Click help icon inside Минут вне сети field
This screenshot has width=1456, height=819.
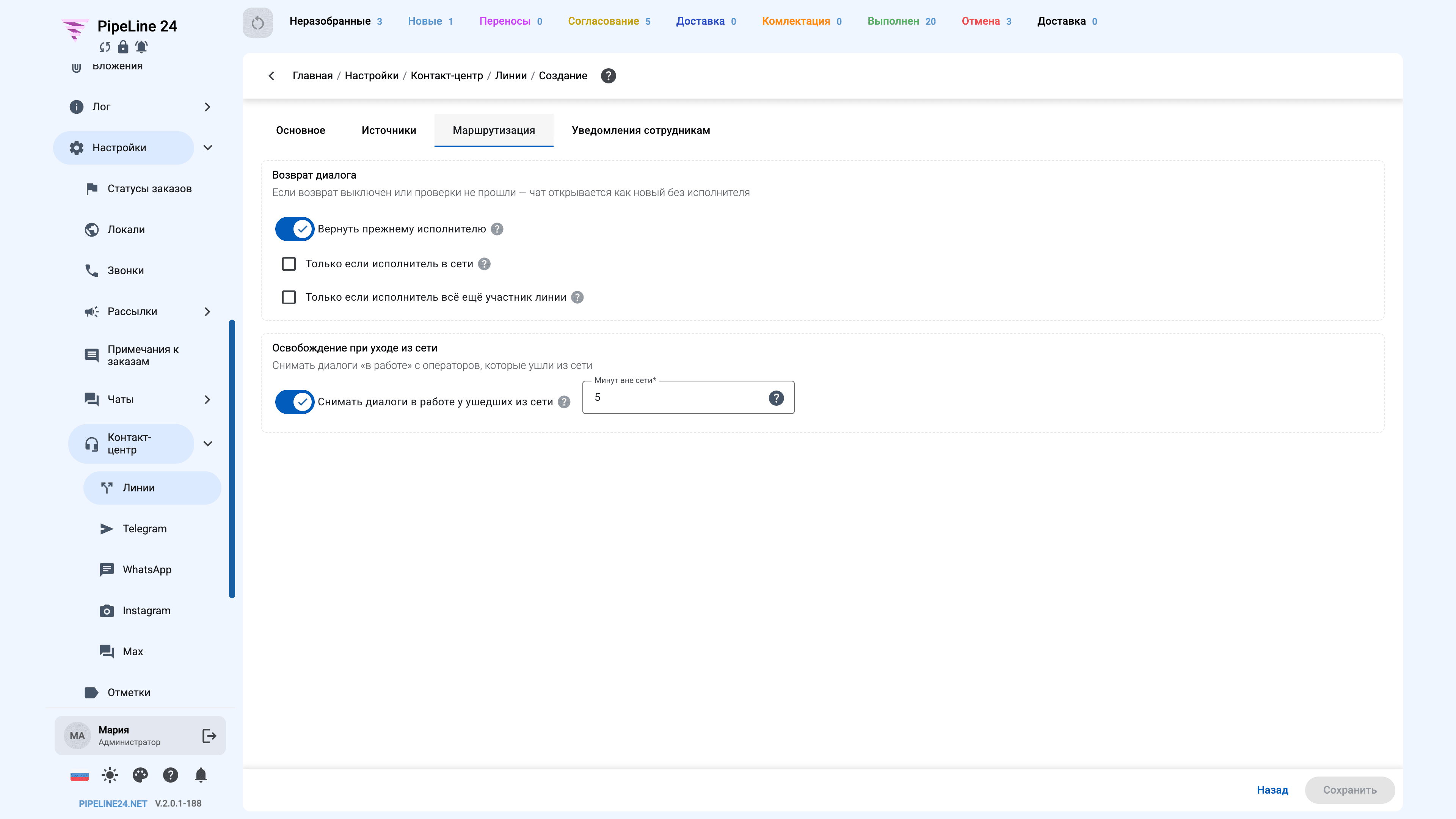pyautogui.click(x=776, y=398)
